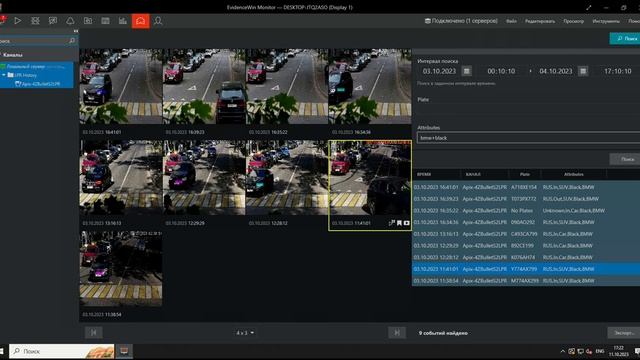Viewport: 640px width, 360px height.
Task: Sort results by Plate column header
Action: point(524,174)
